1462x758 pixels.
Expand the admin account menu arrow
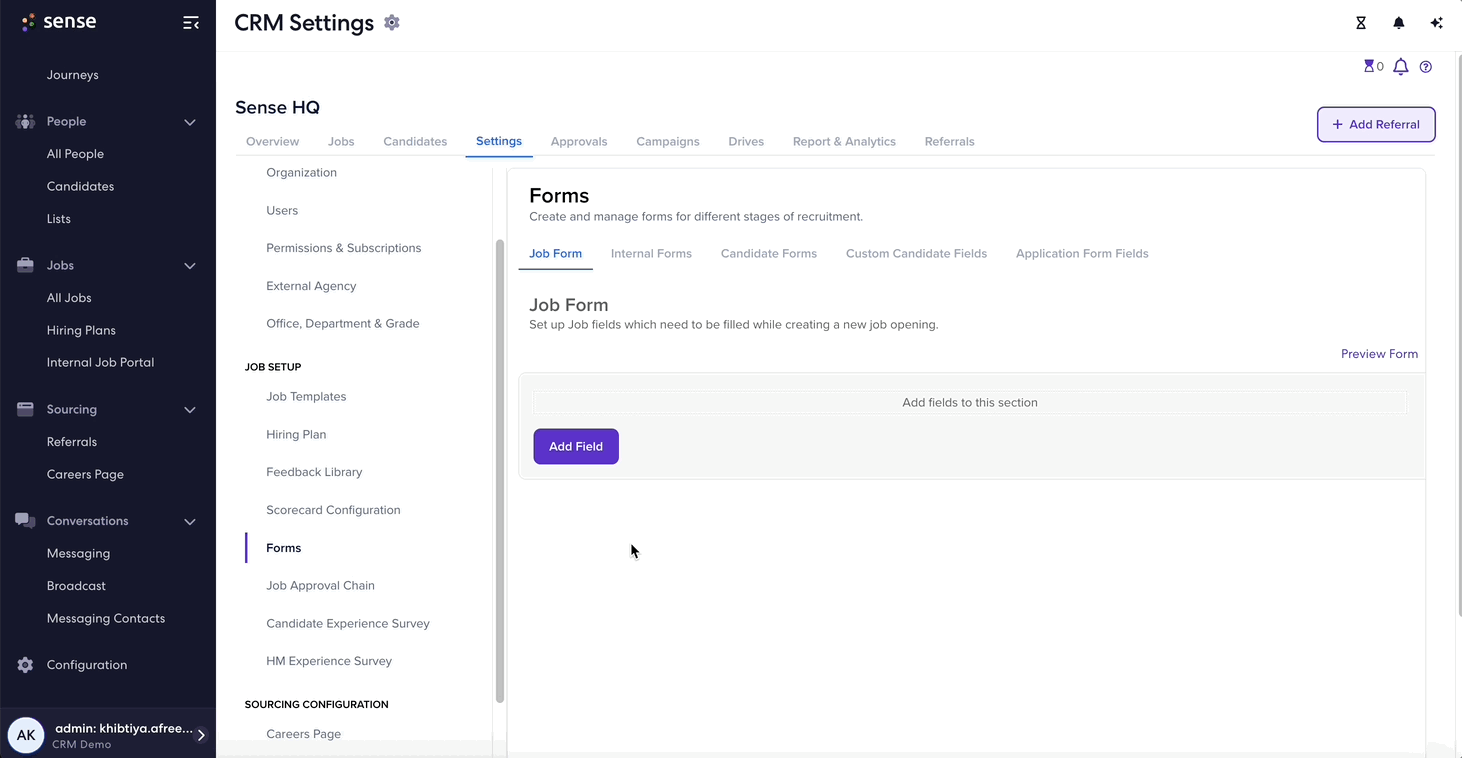[201, 735]
